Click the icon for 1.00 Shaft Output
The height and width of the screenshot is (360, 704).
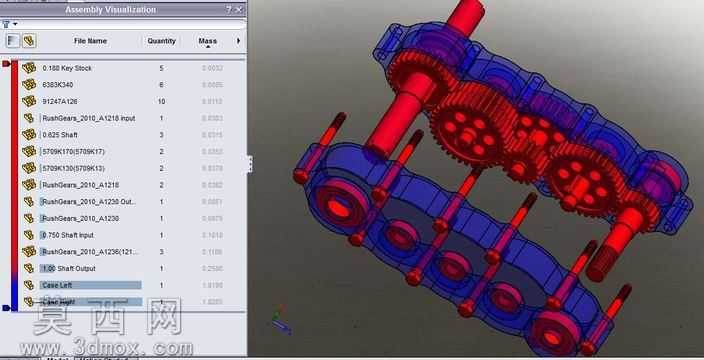[x=29, y=268]
